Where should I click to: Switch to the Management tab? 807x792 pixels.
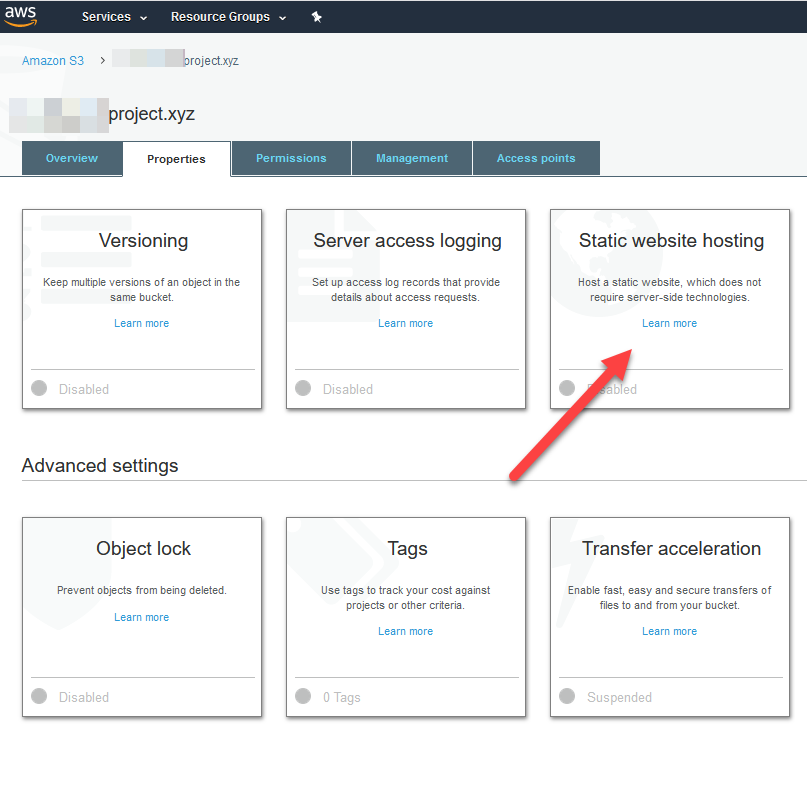(x=412, y=158)
